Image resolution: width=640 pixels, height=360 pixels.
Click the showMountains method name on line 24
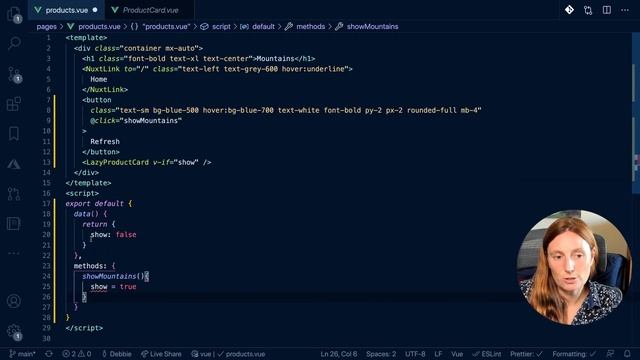click(x=109, y=276)
